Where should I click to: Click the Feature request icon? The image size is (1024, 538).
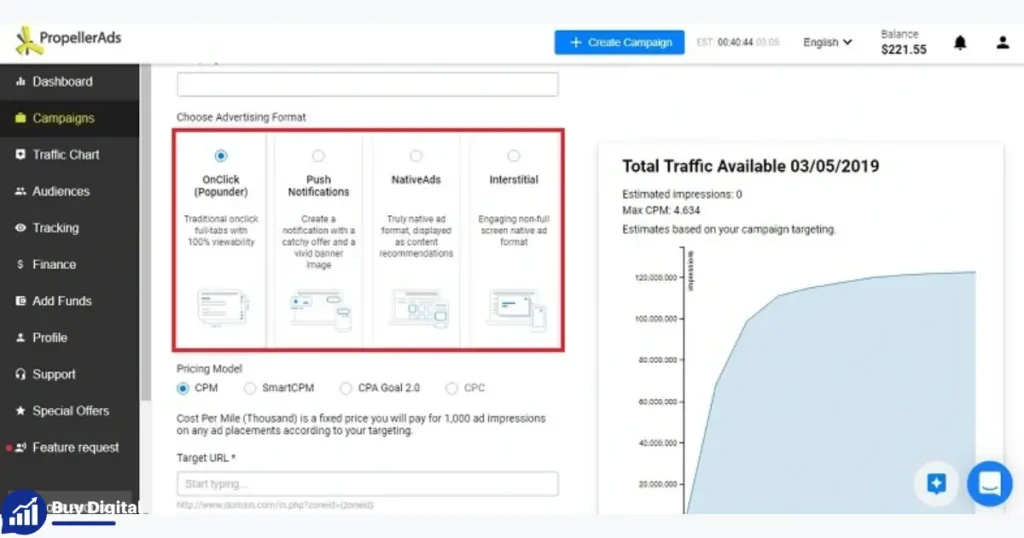(20, 447)
